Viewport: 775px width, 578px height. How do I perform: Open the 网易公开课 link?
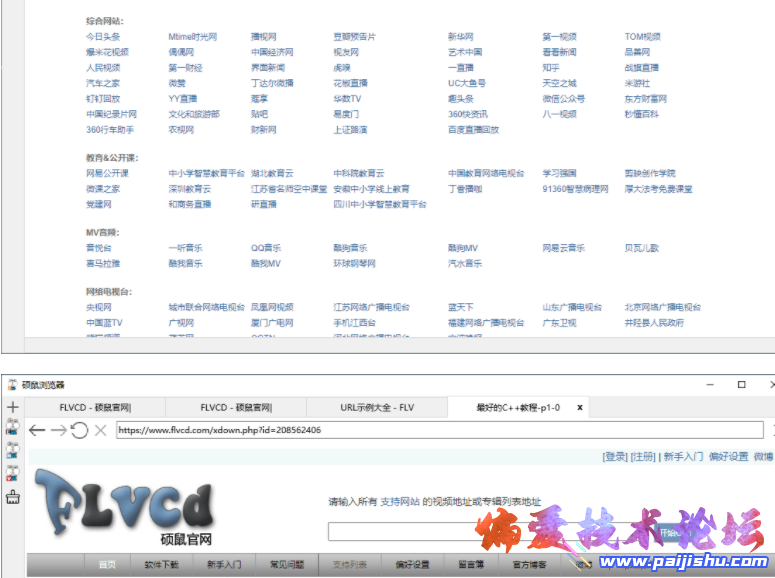point(106,173)
